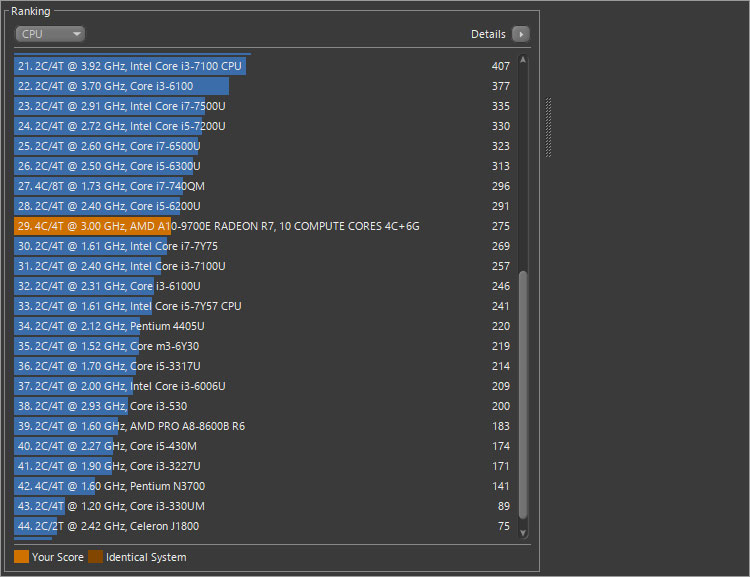The width and height of the screenshot is (750, 577).
Task: Open the CPU ranking type dropdown
Action: (x=50, y=34)
